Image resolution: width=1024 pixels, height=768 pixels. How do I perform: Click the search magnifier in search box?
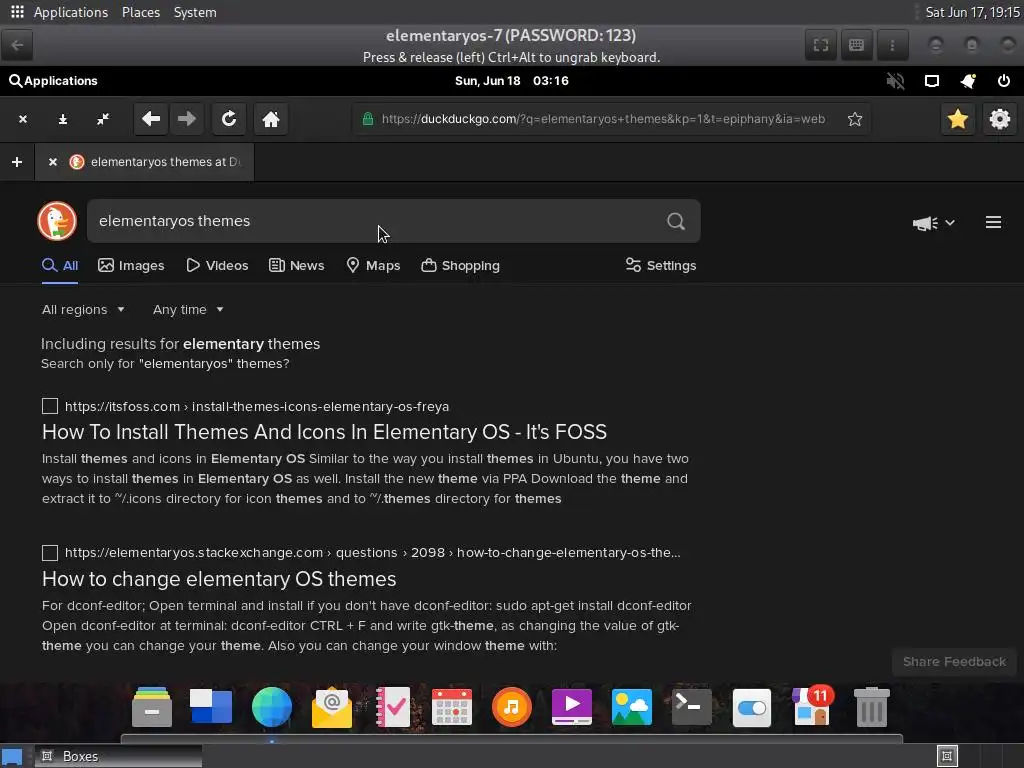coord(676,221)
